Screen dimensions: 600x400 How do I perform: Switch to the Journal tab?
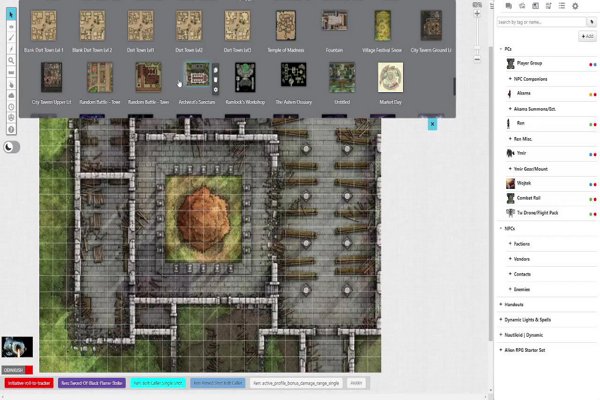tap(535, 6)
